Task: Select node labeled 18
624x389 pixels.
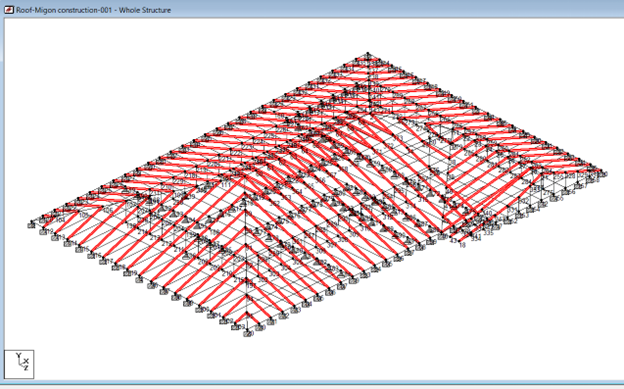Action: tap(462, 245)
